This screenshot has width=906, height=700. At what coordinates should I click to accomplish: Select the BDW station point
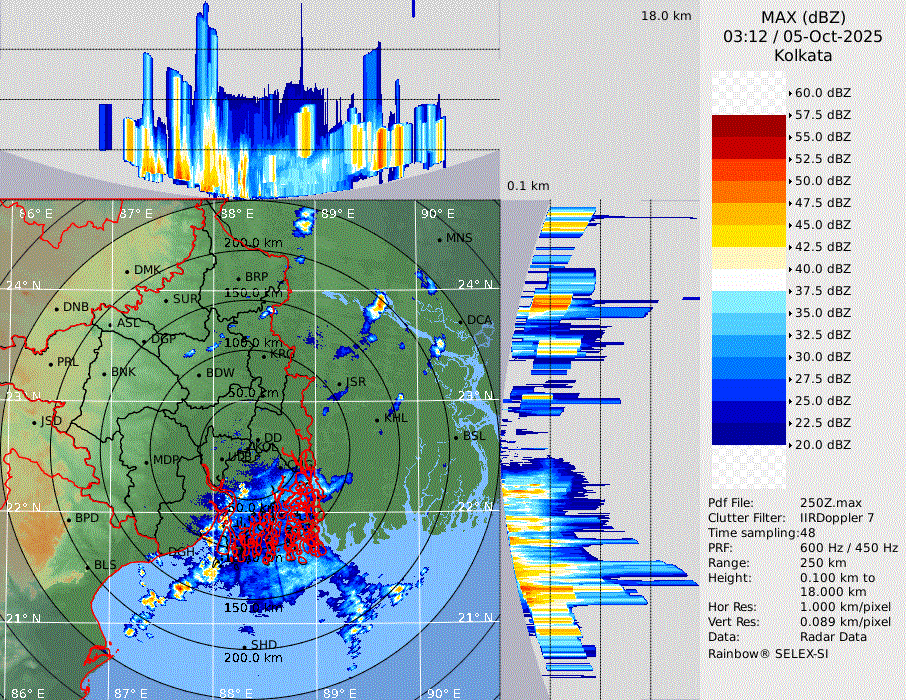tap(200, 374)
